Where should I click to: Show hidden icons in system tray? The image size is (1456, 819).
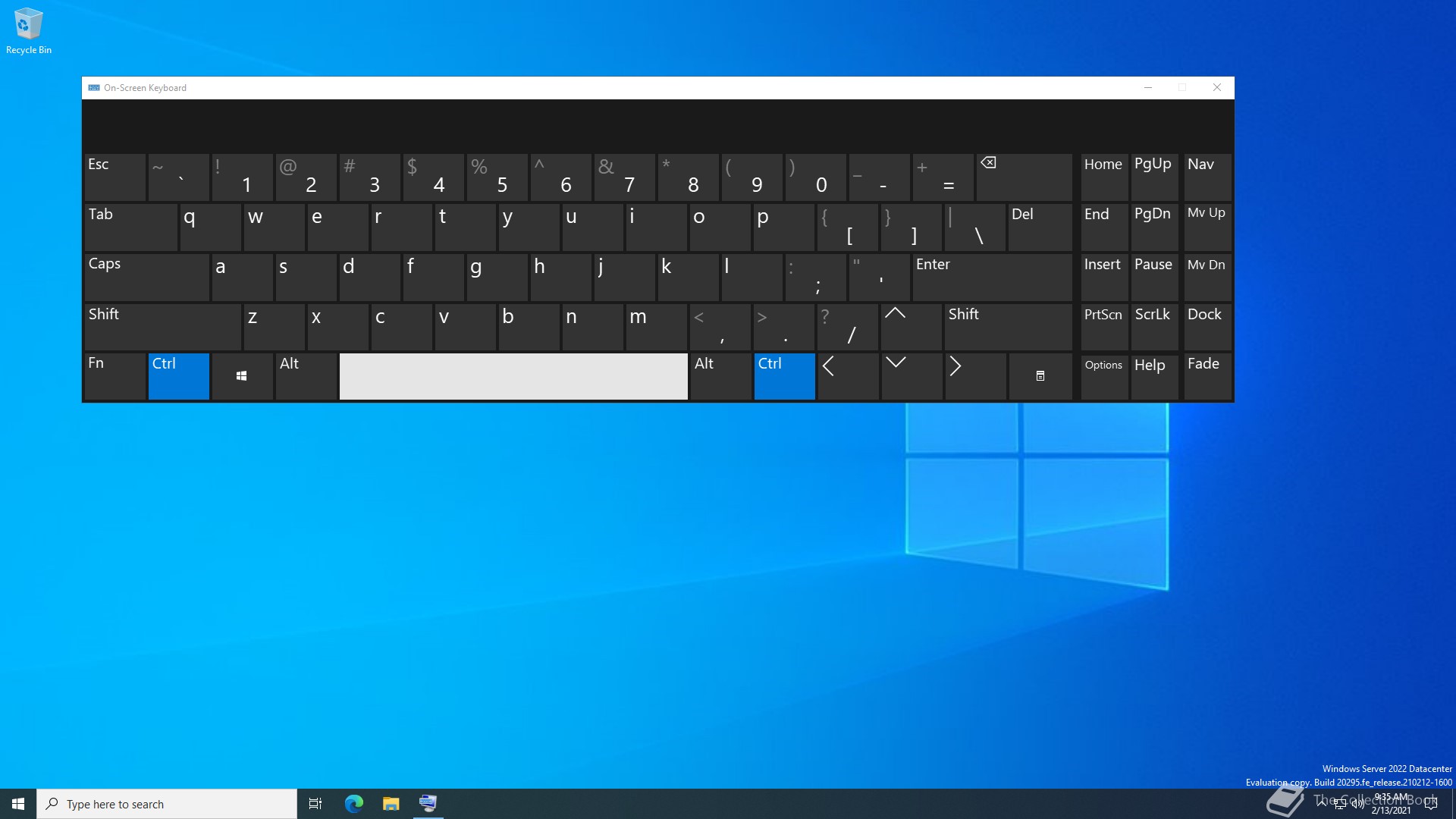coord(1322,802)
